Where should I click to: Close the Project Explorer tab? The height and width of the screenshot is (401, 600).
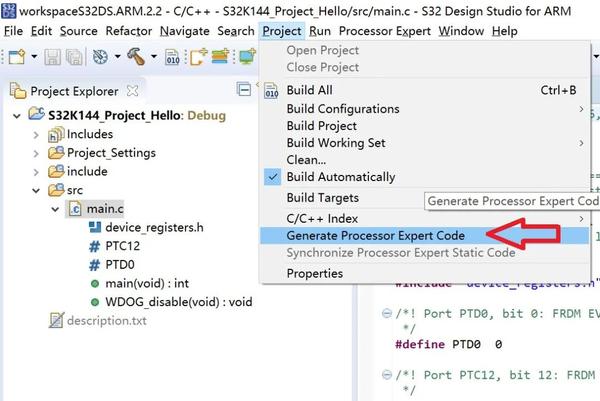click(x=130, y=90)
